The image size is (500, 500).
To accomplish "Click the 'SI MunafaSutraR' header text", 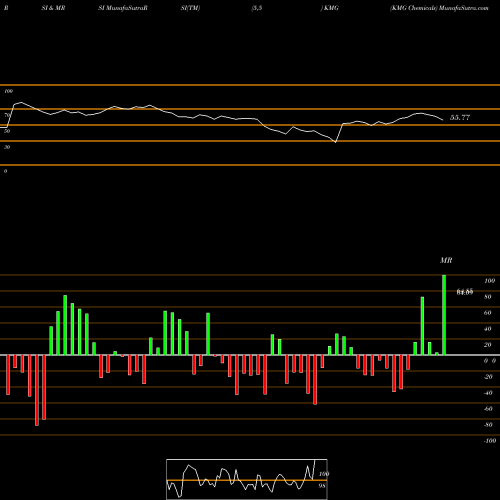I will coord(123,8).
